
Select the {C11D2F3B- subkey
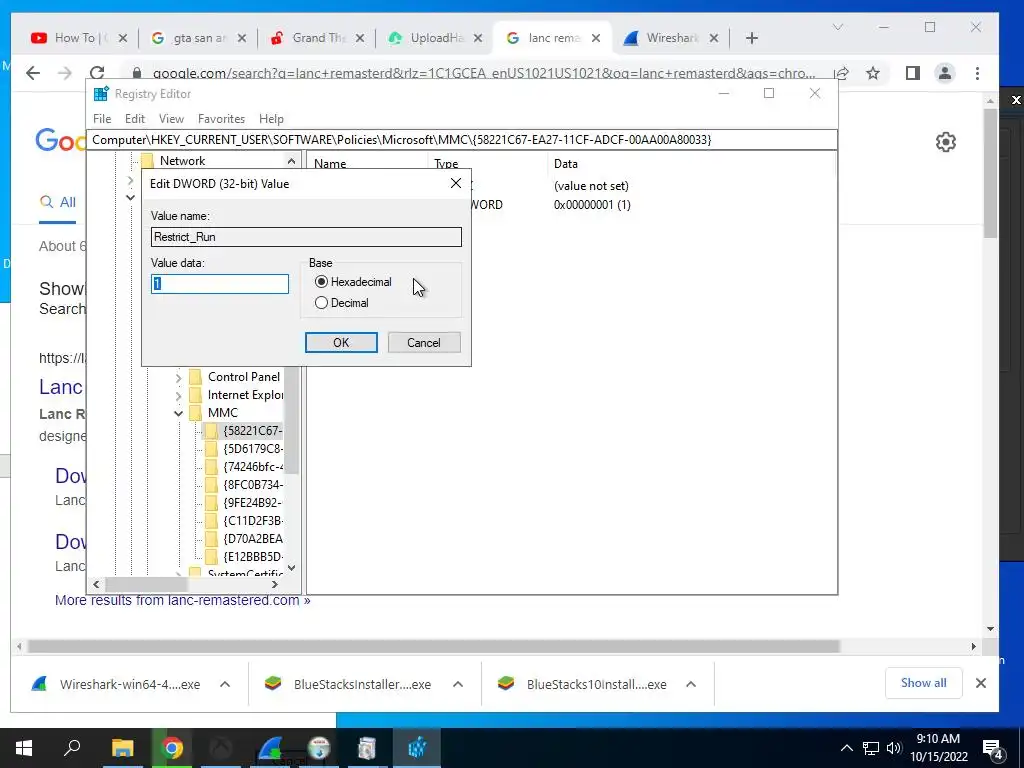[253, 521]
